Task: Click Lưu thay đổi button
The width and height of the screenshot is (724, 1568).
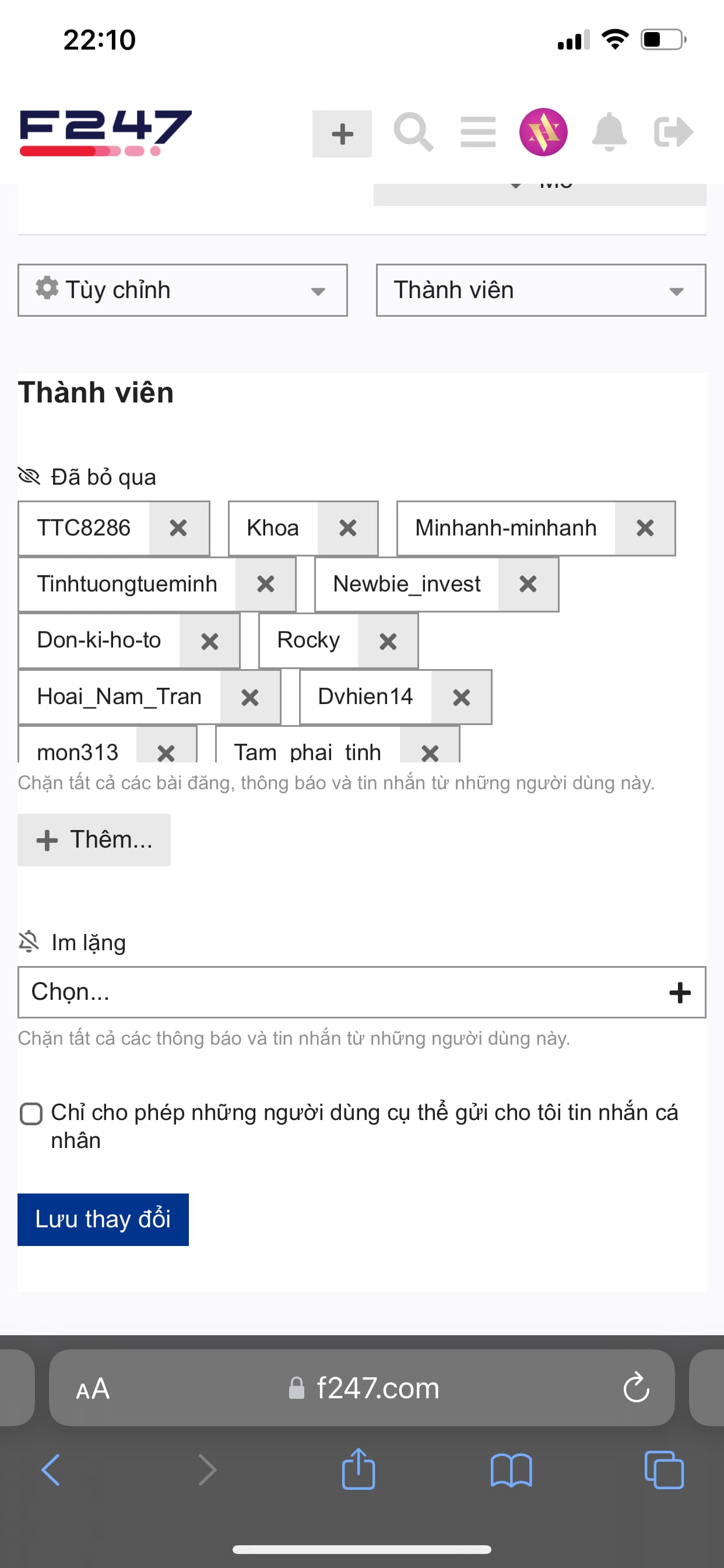Action: coord(103,1219)
